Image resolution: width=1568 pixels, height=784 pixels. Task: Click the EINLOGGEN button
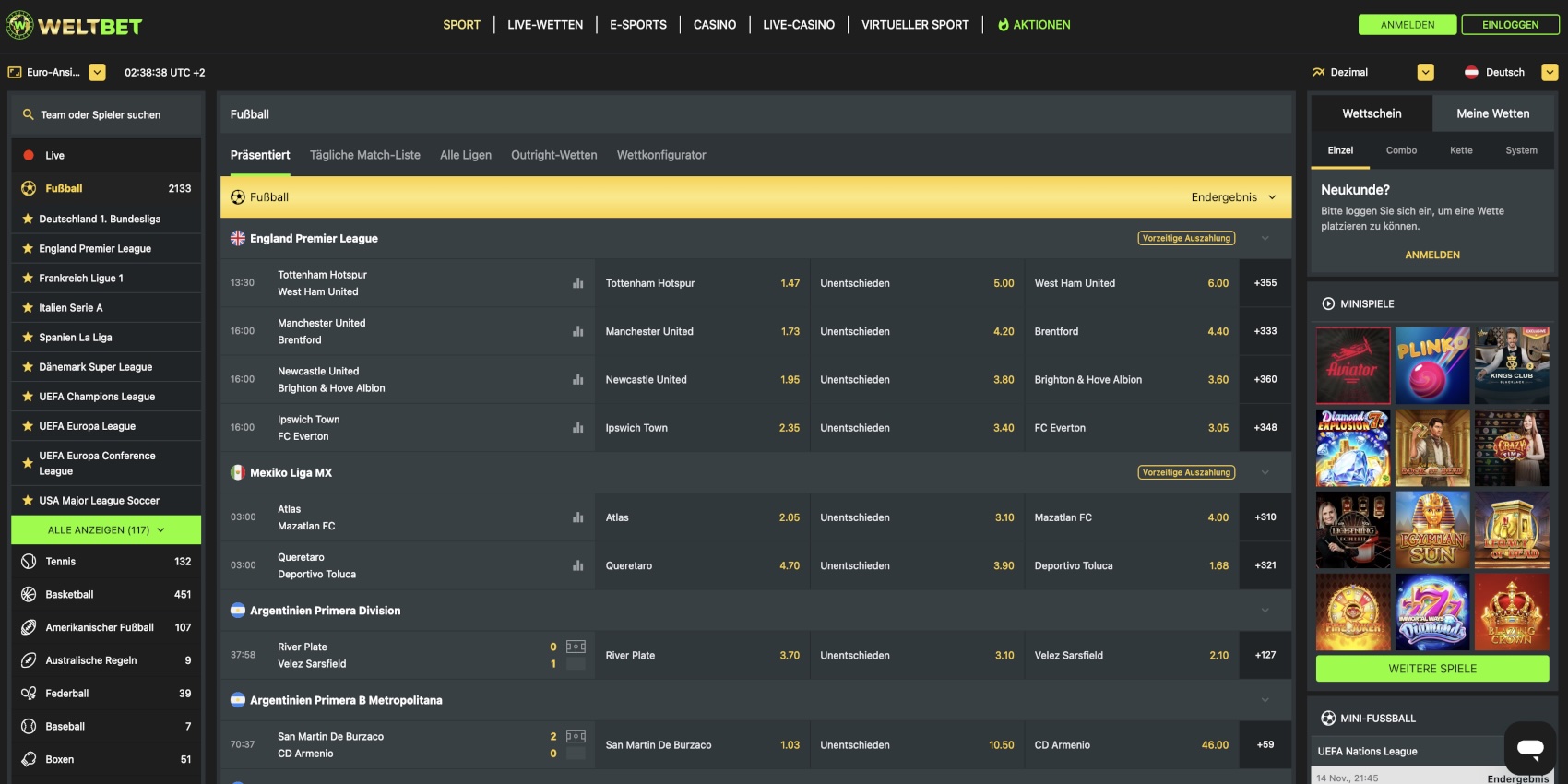point(1510,25)
